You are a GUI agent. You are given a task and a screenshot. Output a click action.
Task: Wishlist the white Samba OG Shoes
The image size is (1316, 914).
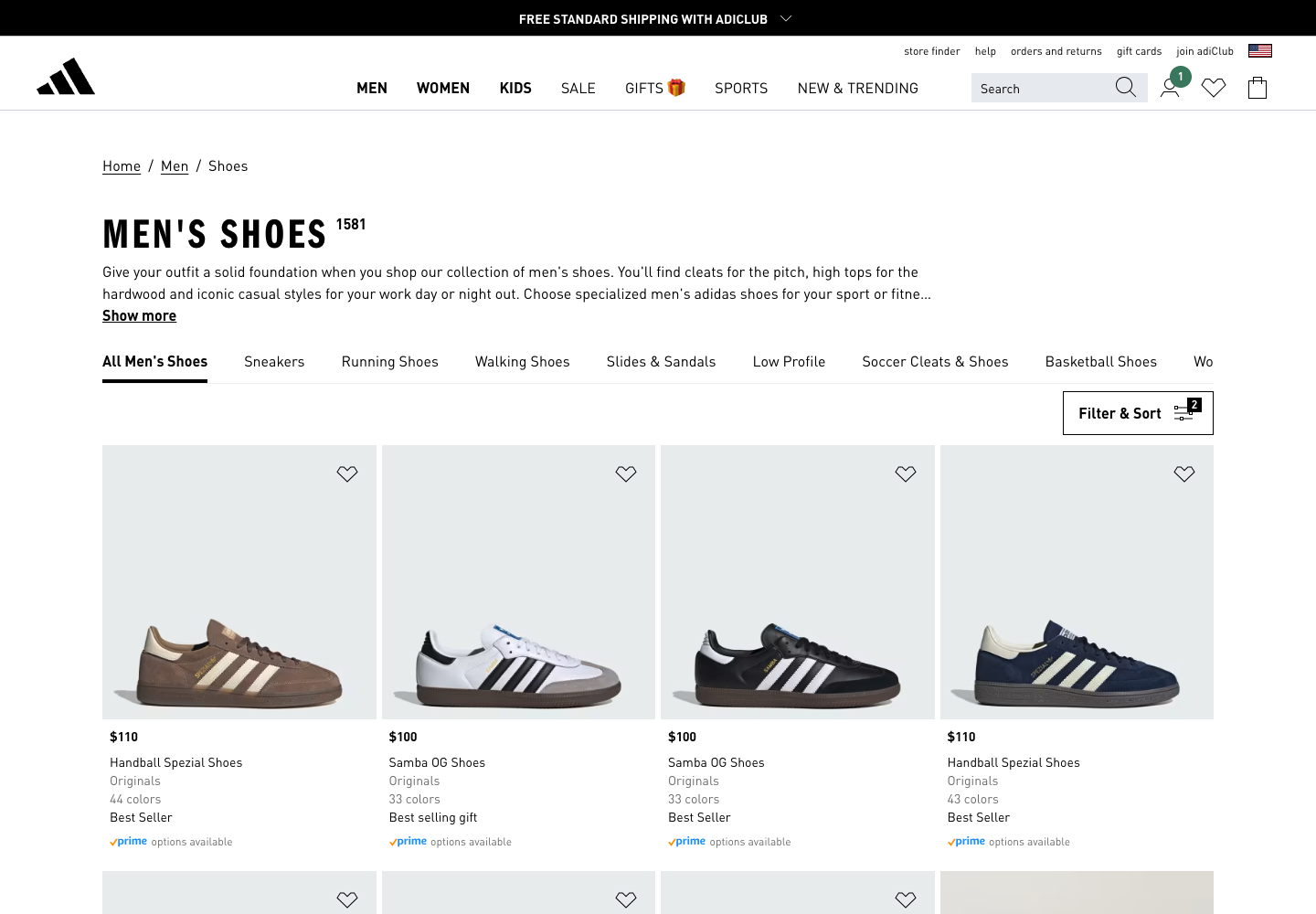(626, 473)
